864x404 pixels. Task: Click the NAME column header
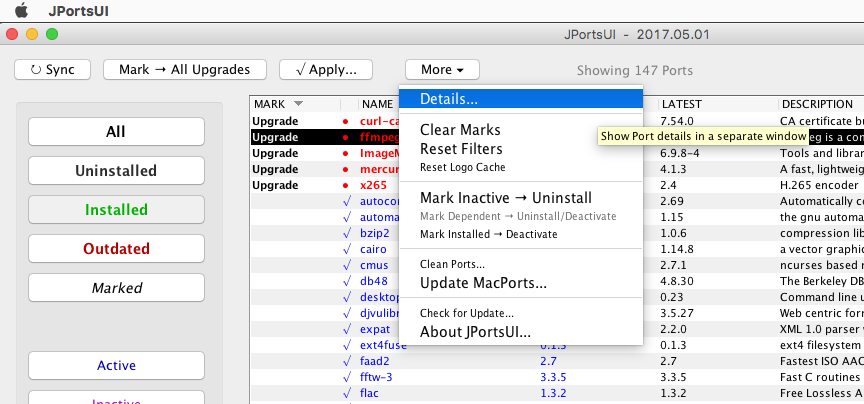[x=379, y=104]
